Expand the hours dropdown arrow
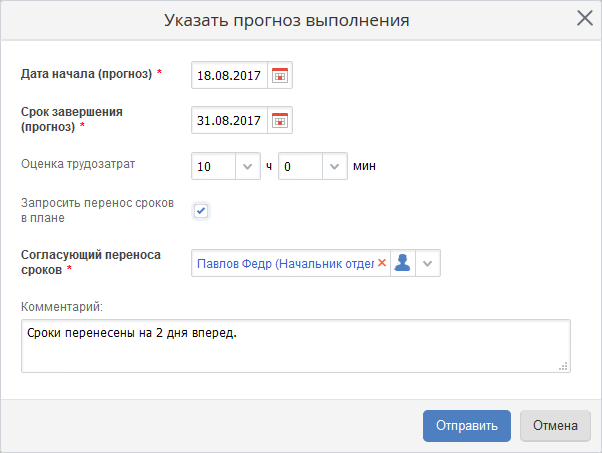The height and width of the screenshot is (453, 602). click(247, 166)
